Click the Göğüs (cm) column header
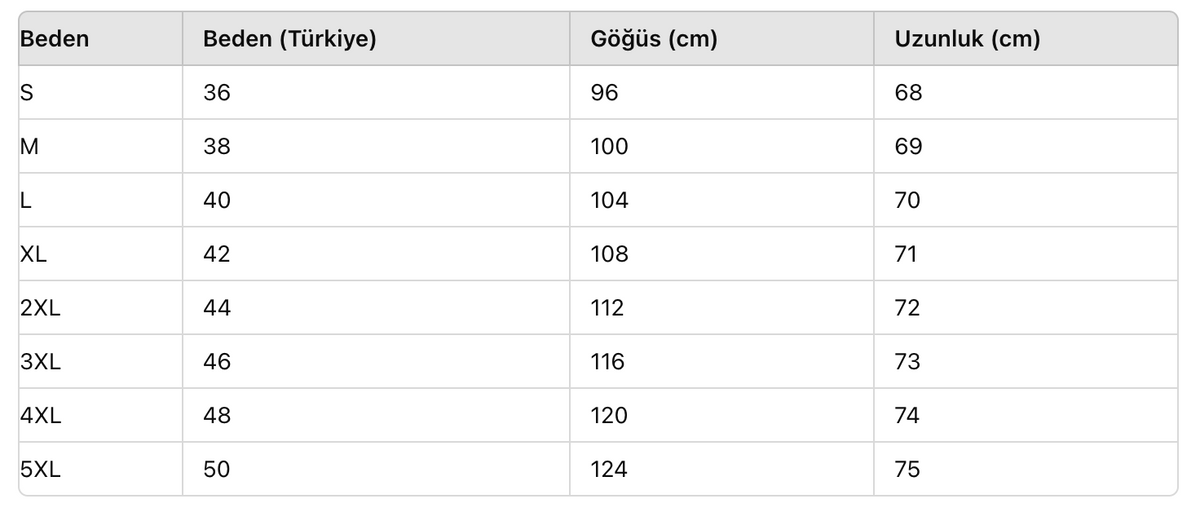Screen dimensions: 1200x512 [x=654, y=39]
